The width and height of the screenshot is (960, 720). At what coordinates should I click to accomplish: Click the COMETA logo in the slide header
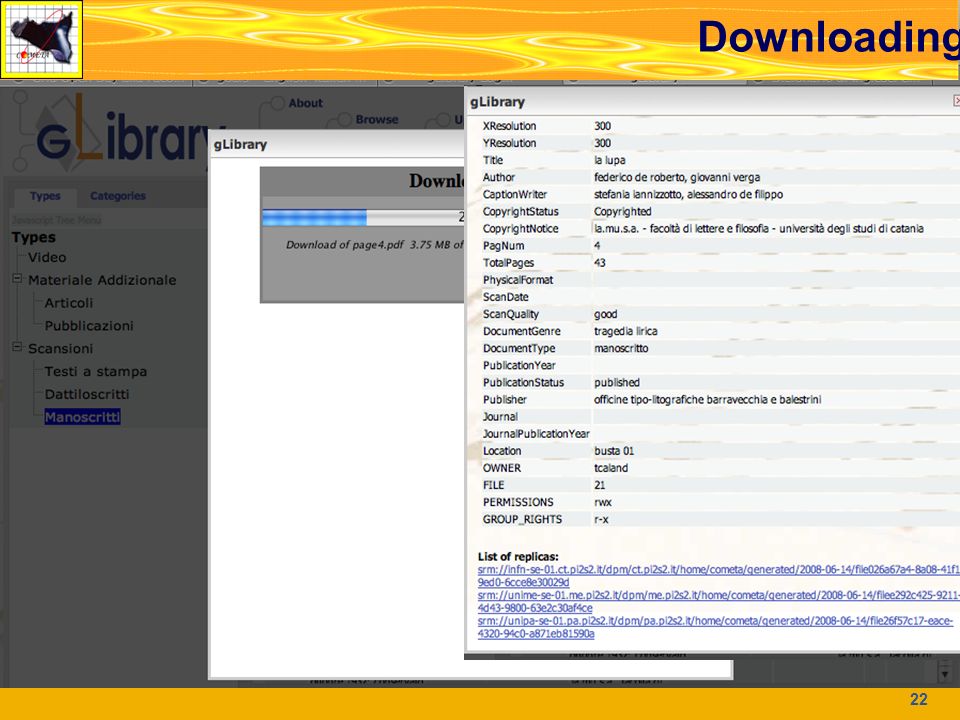point(42,39)
